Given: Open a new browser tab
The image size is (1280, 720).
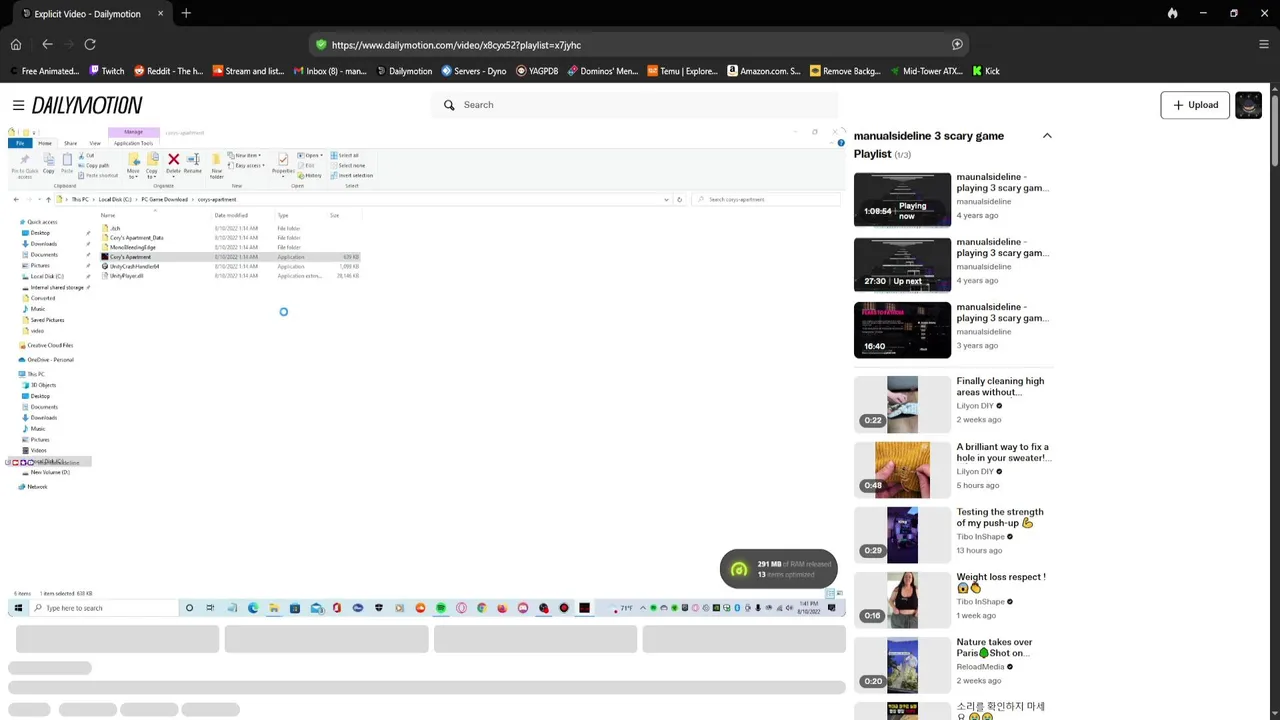Looking at the screenshot, I should point(186,13).
